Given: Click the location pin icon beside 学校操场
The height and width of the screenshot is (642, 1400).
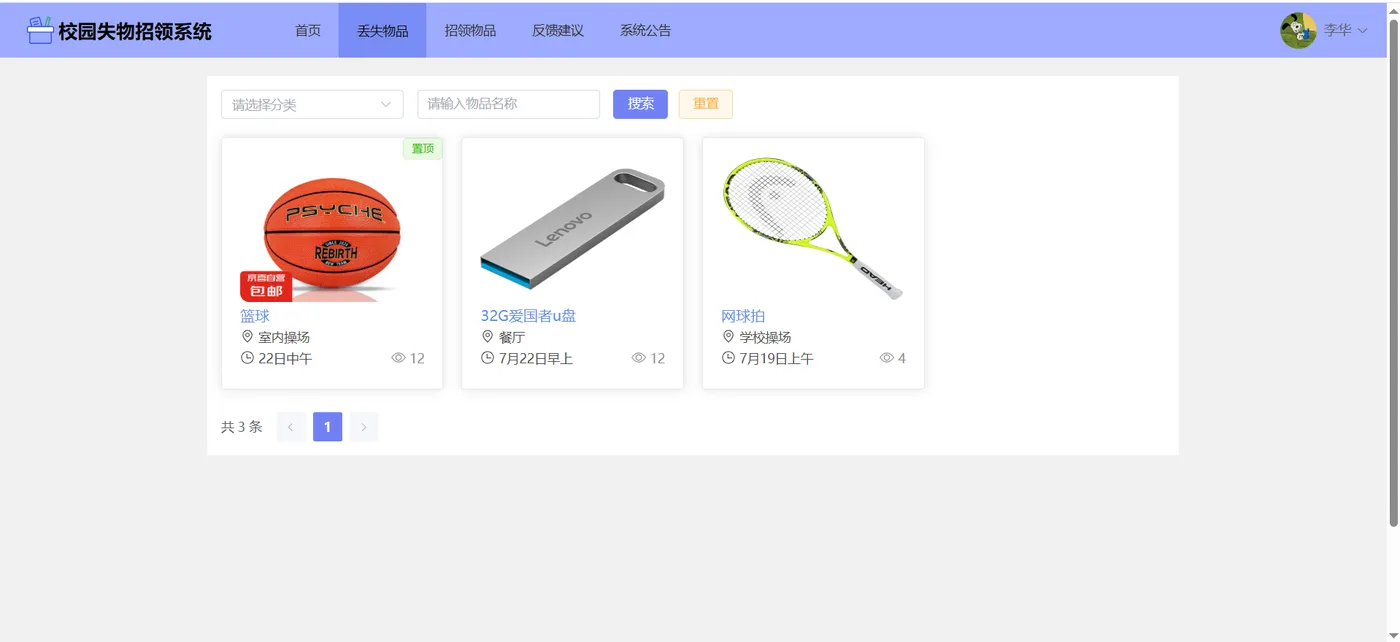Looking at the screenshot, I should (x=728, y=337).
